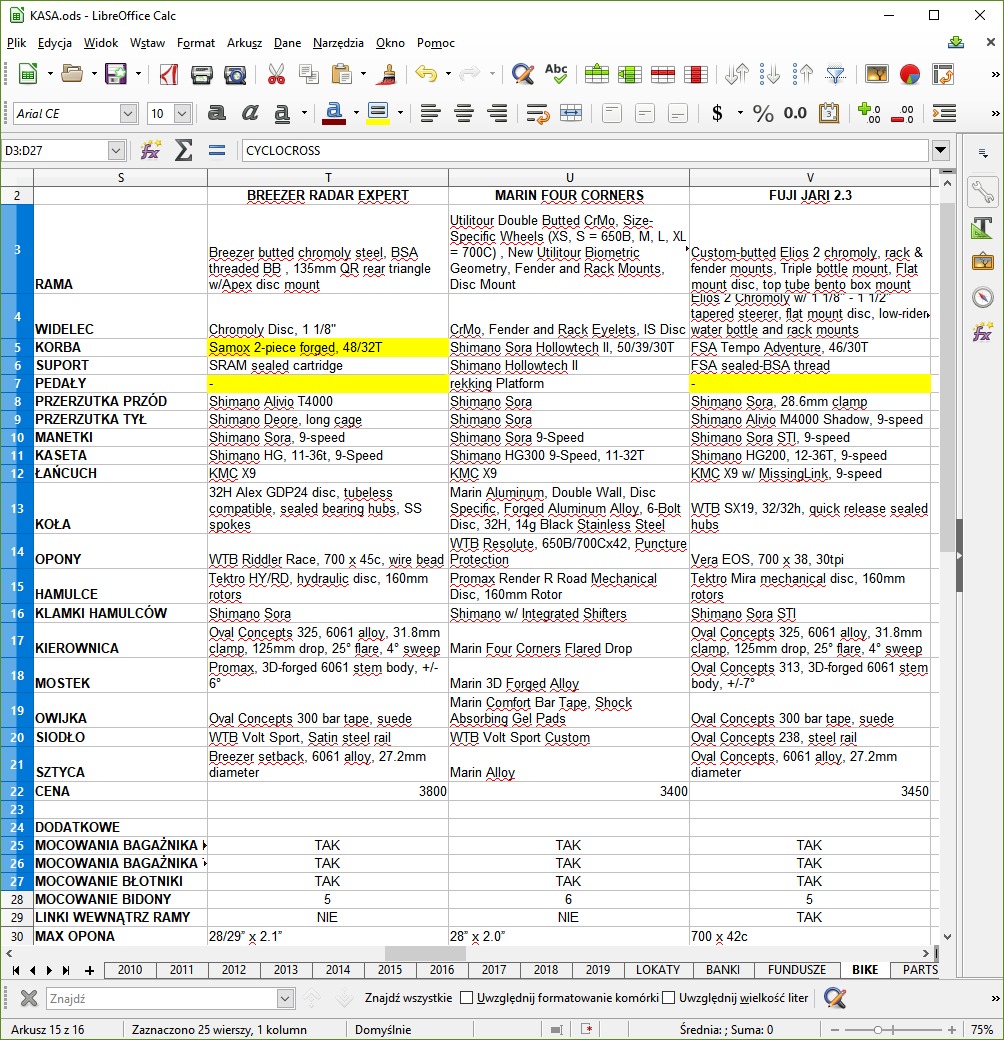Open Print Preview
Screen dimensions: 1004x1040
(x=235, y=74)
